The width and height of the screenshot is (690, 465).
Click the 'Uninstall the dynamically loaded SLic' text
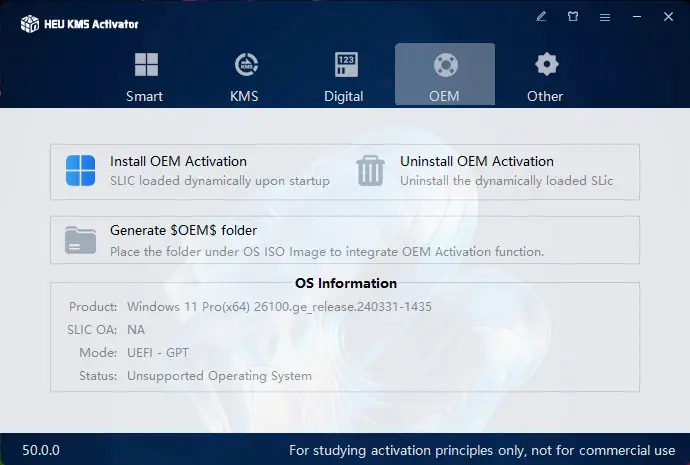[x=506, y=181]
